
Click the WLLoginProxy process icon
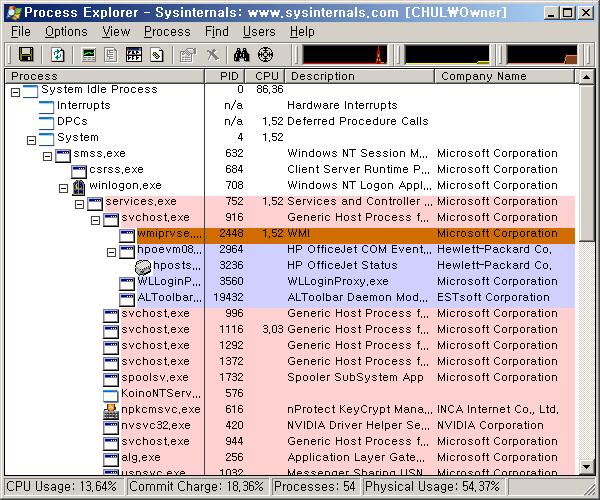click(127, 283)
